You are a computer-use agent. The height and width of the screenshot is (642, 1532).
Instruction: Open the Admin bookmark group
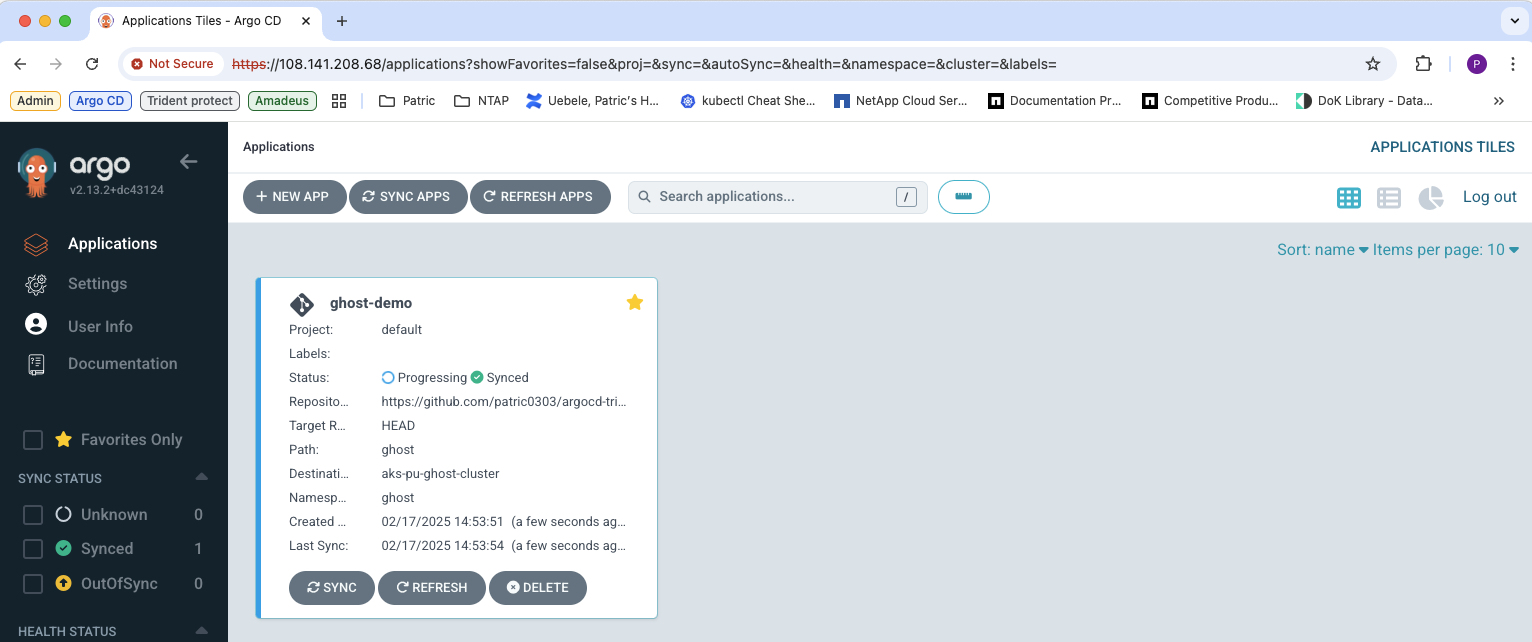[35, 101]
